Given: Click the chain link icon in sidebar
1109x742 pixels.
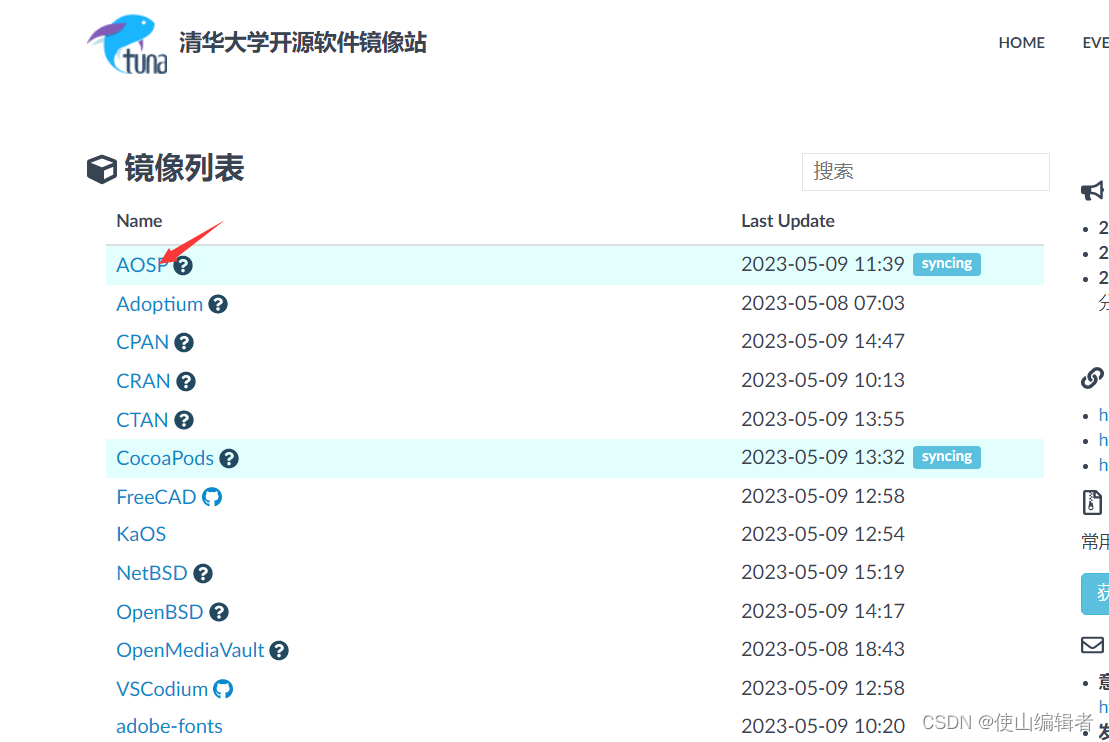Looking at the screenshot, I should click(x=1092, y=378).
